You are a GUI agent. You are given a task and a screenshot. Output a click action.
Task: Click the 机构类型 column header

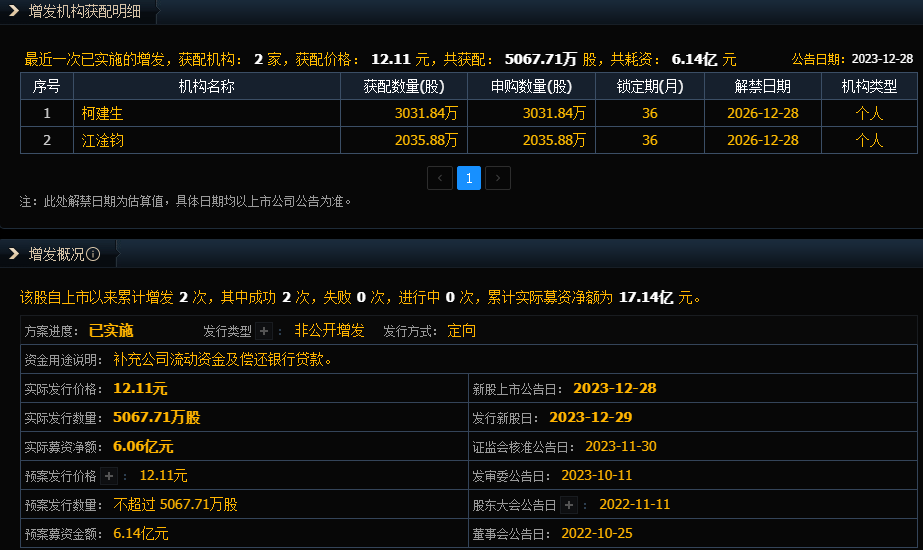(868, 86)
